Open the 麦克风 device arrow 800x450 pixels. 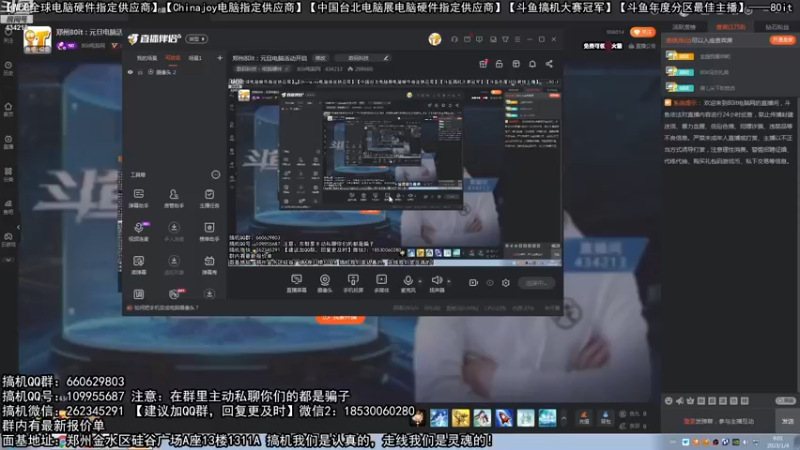[x=420, y=281]
